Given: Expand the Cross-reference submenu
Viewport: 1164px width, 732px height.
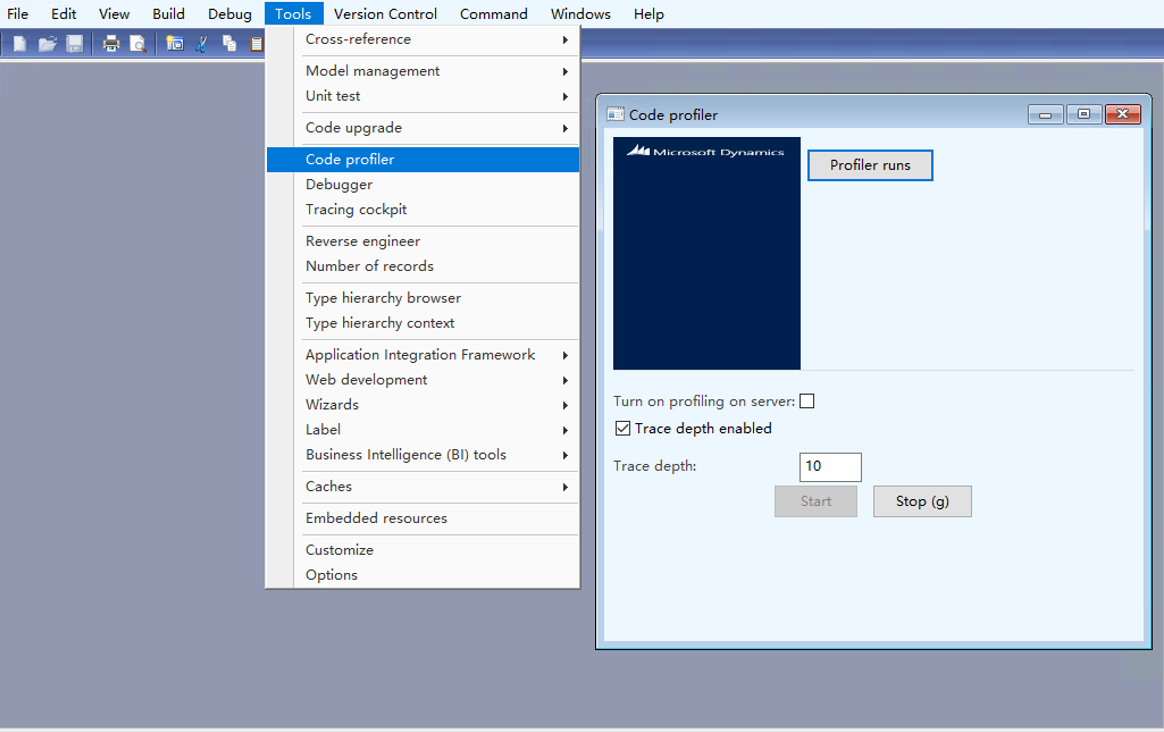Looking at the screenshot, I should click(x=422, y=39).
